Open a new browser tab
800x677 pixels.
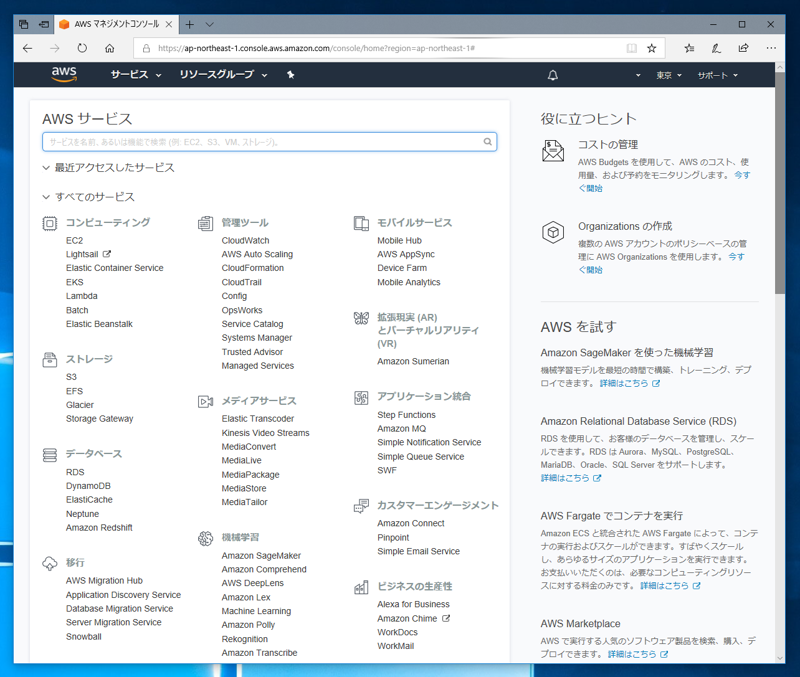pos(189,24)
